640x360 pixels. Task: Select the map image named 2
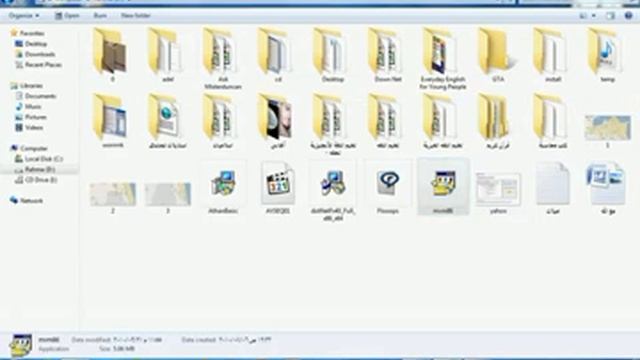click(x=112, y=197)
